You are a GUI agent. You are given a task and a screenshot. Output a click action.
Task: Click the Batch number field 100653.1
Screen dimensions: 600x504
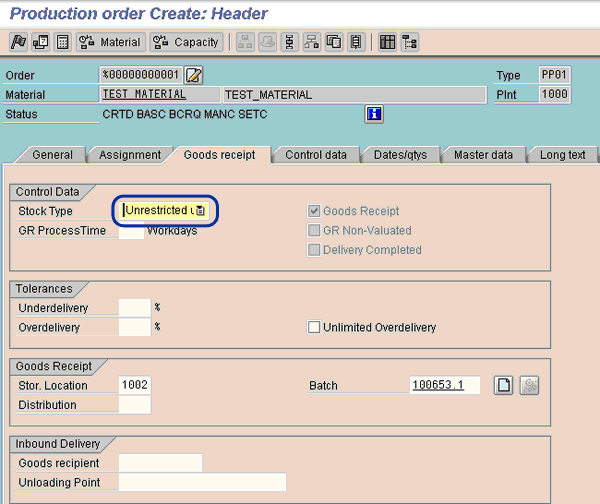[x=444, y=385]
